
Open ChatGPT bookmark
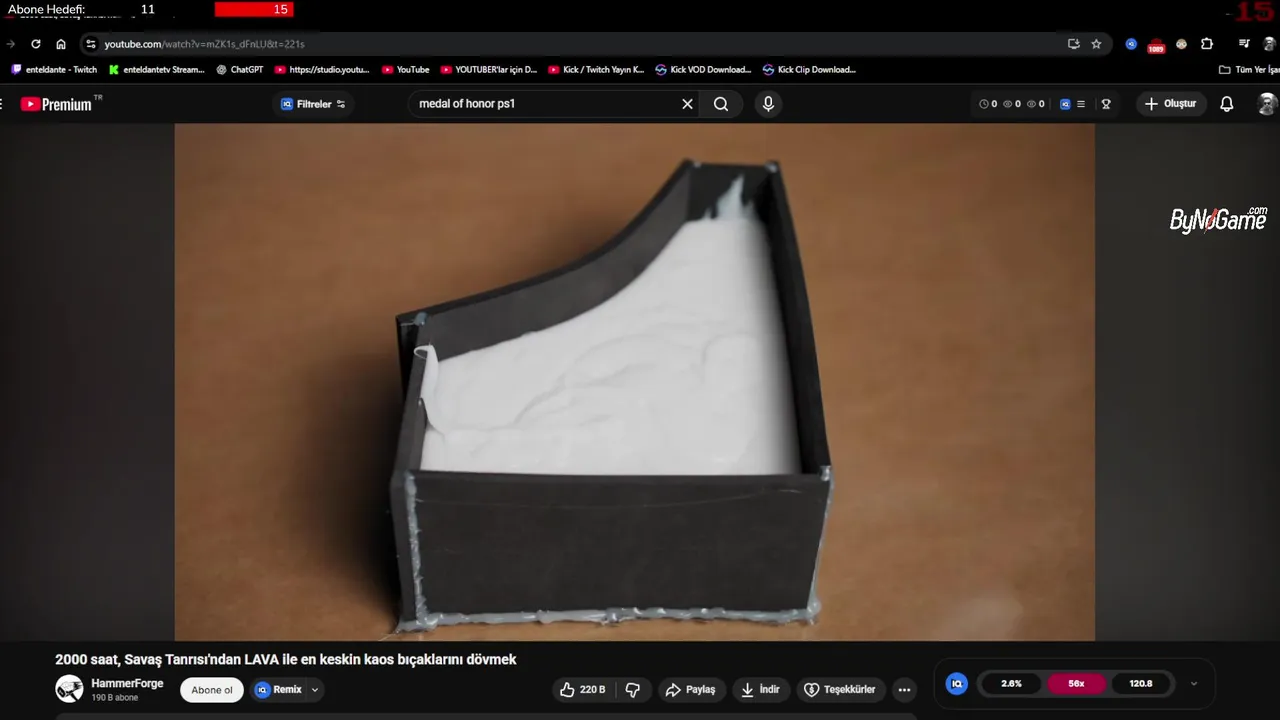point(240,70)
